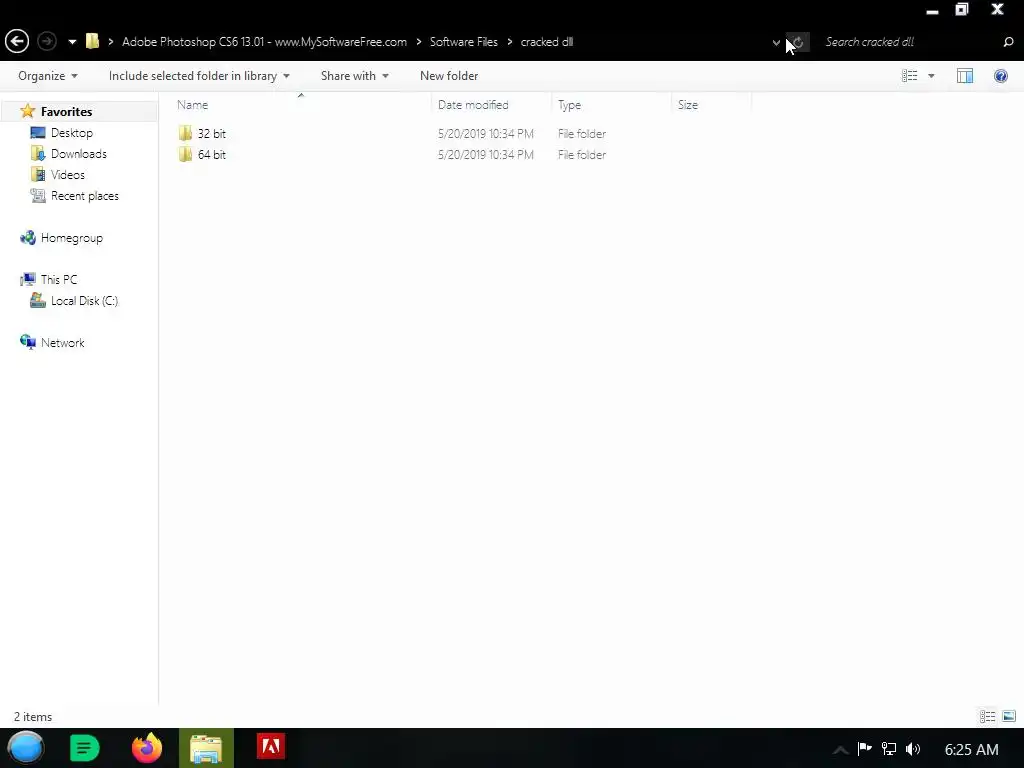Open the Start orb on taskbar
The width and height of the screenshot is (1024, 768).
coord(26,748)
